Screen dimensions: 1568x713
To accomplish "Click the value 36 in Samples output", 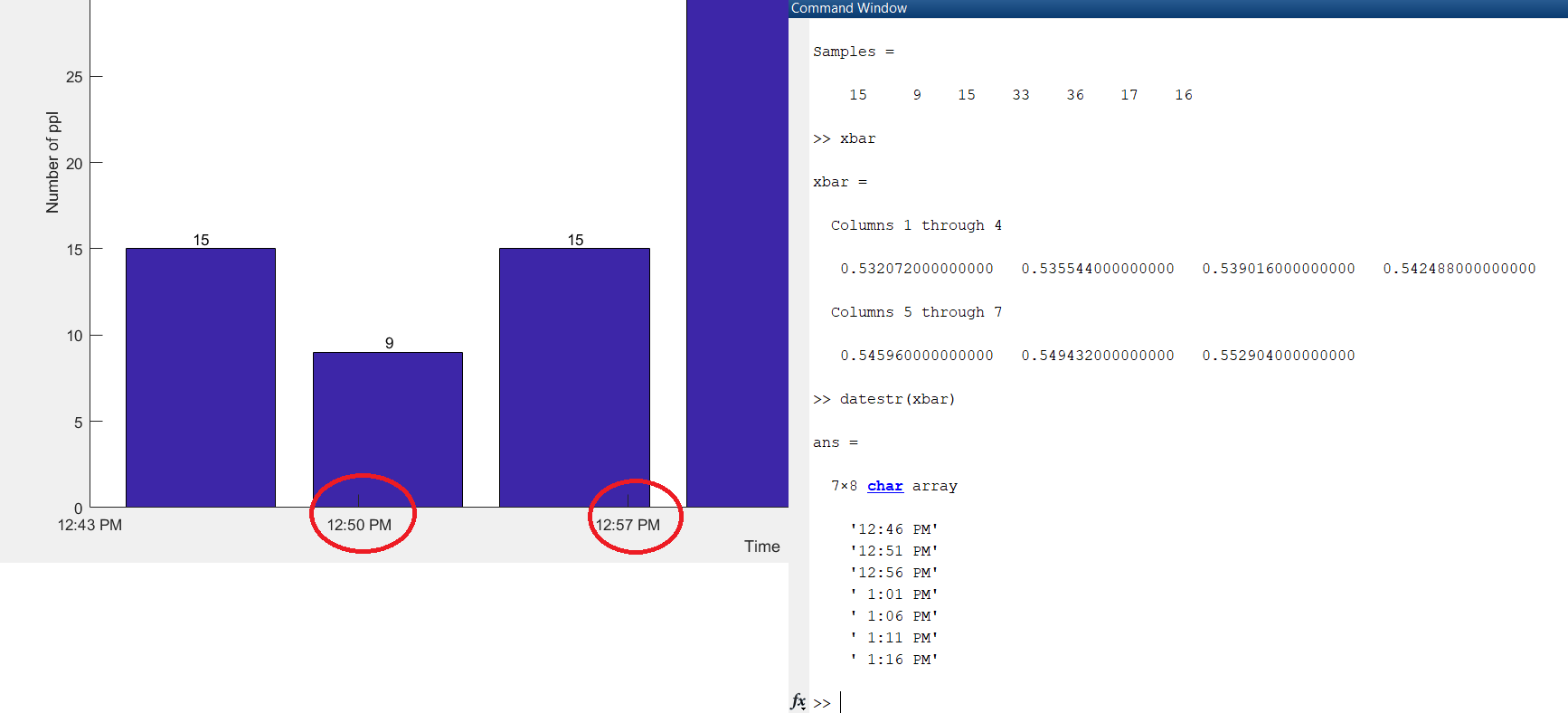I will [x=1074, y=95].
